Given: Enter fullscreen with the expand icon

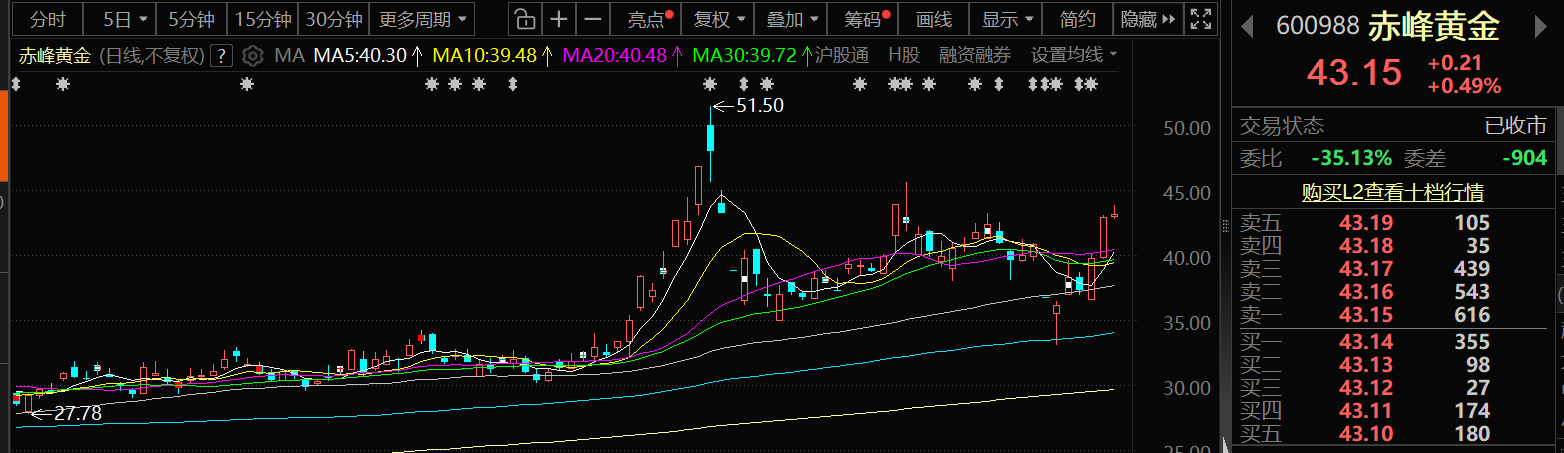Looking at the screenshot, I should [x=1201, y=19].
